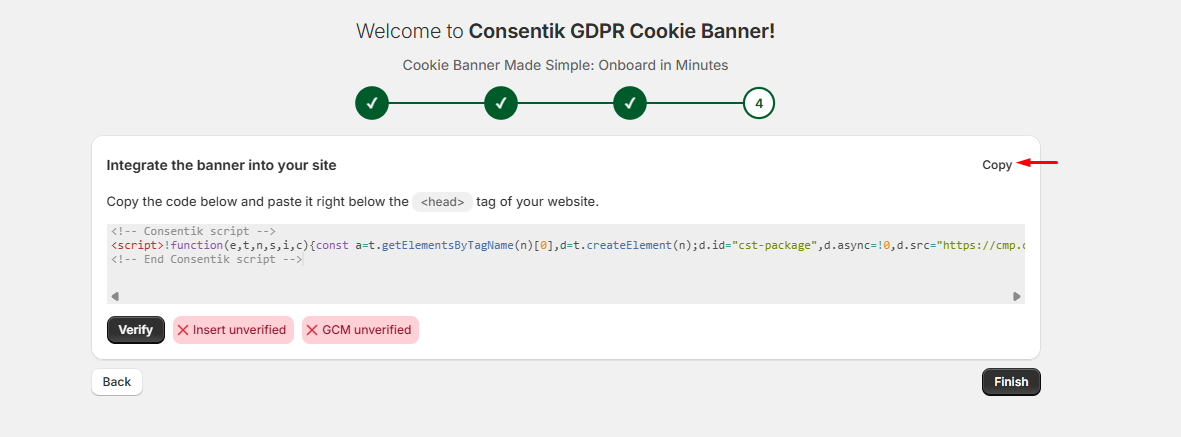Click the <head> tag chip
The height and width of the screenshot is (437, 1181).
coord(442,202)
